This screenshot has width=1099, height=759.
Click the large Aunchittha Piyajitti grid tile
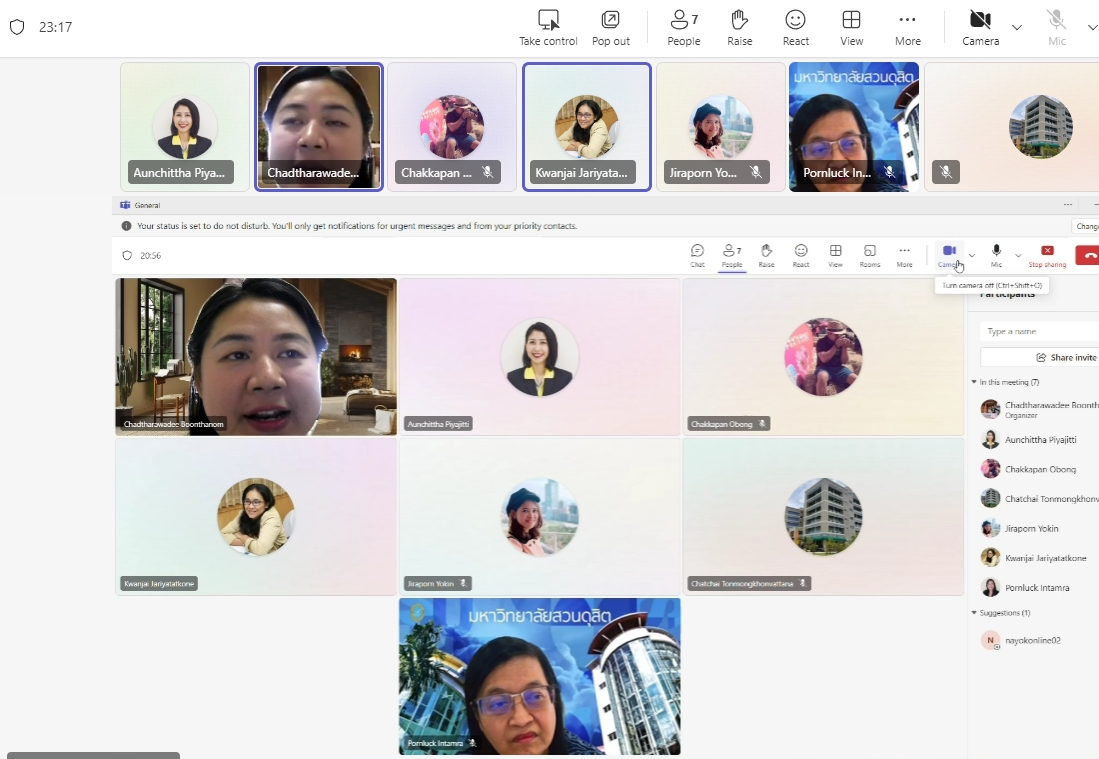[540, 357]
